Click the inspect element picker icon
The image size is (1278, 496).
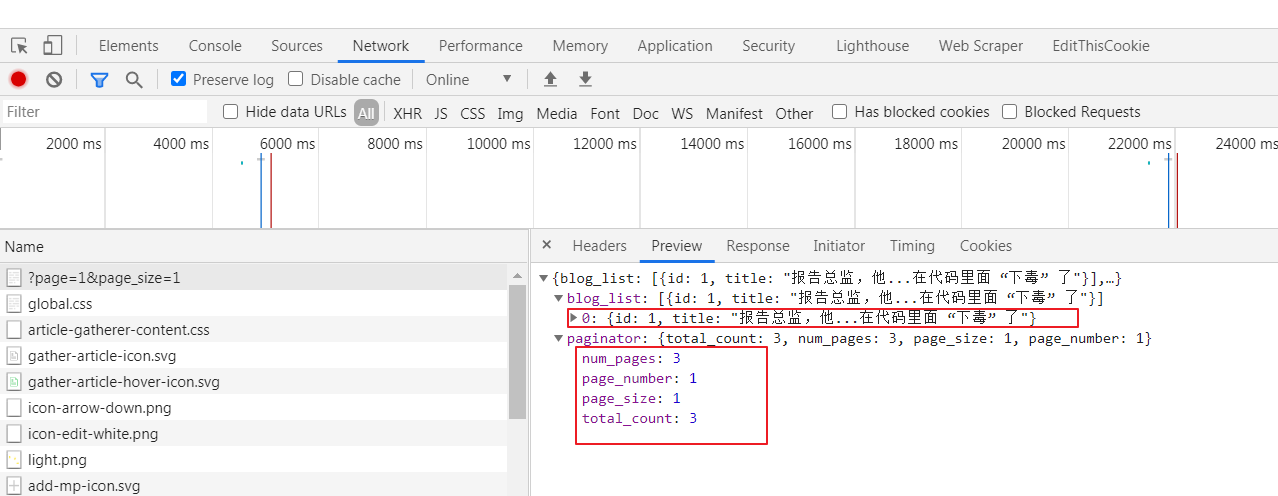pos(19,46)
